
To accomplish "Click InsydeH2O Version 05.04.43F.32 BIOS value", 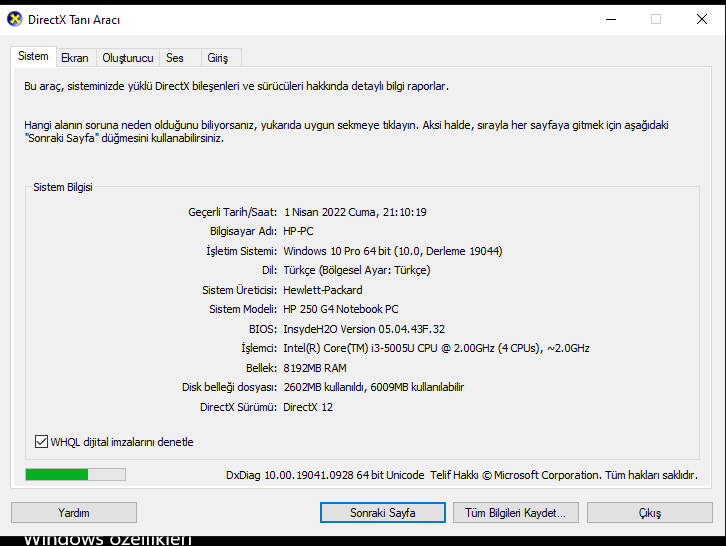I will tap(364, 329).
